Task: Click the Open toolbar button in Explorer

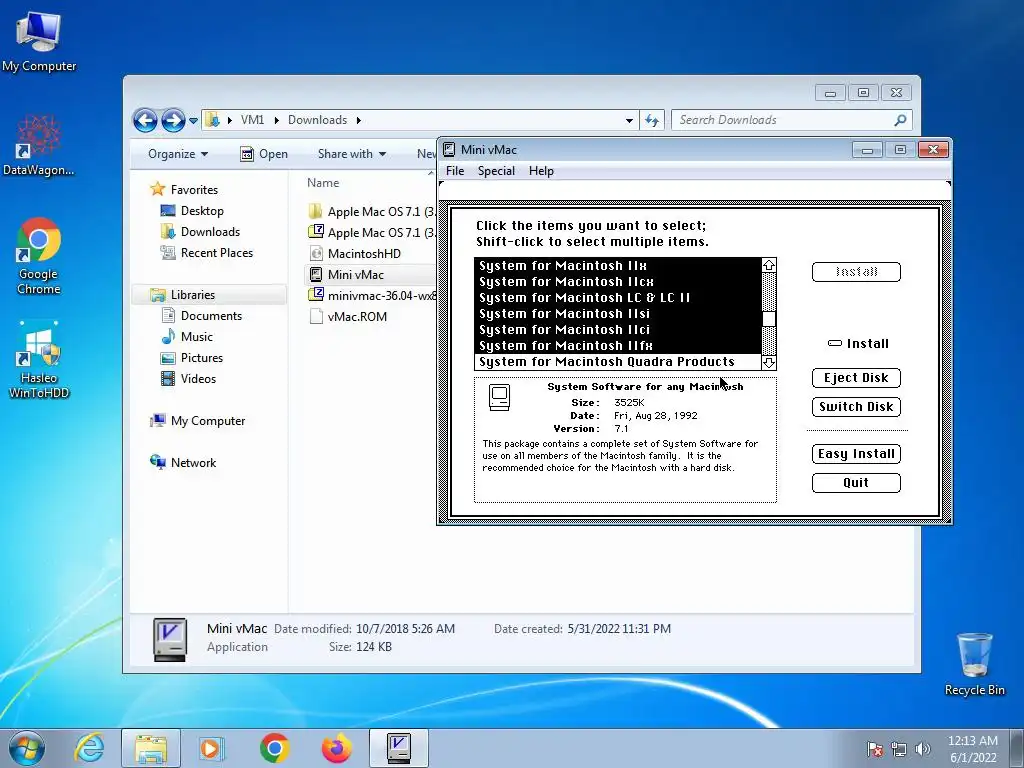Action: click(x=264, y=154)
